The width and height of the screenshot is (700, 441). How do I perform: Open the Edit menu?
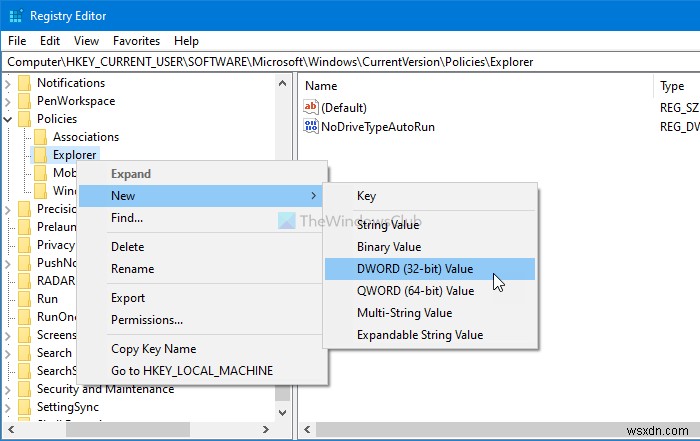click(x=50, y=41)
